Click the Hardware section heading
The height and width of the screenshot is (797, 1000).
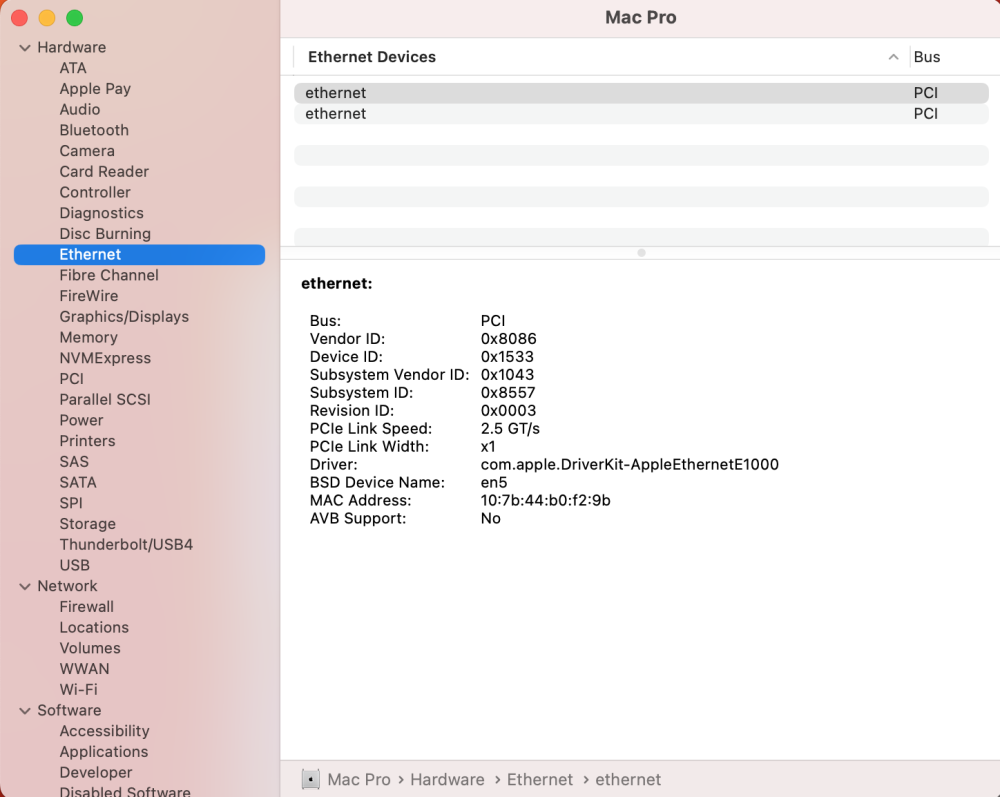71,48
